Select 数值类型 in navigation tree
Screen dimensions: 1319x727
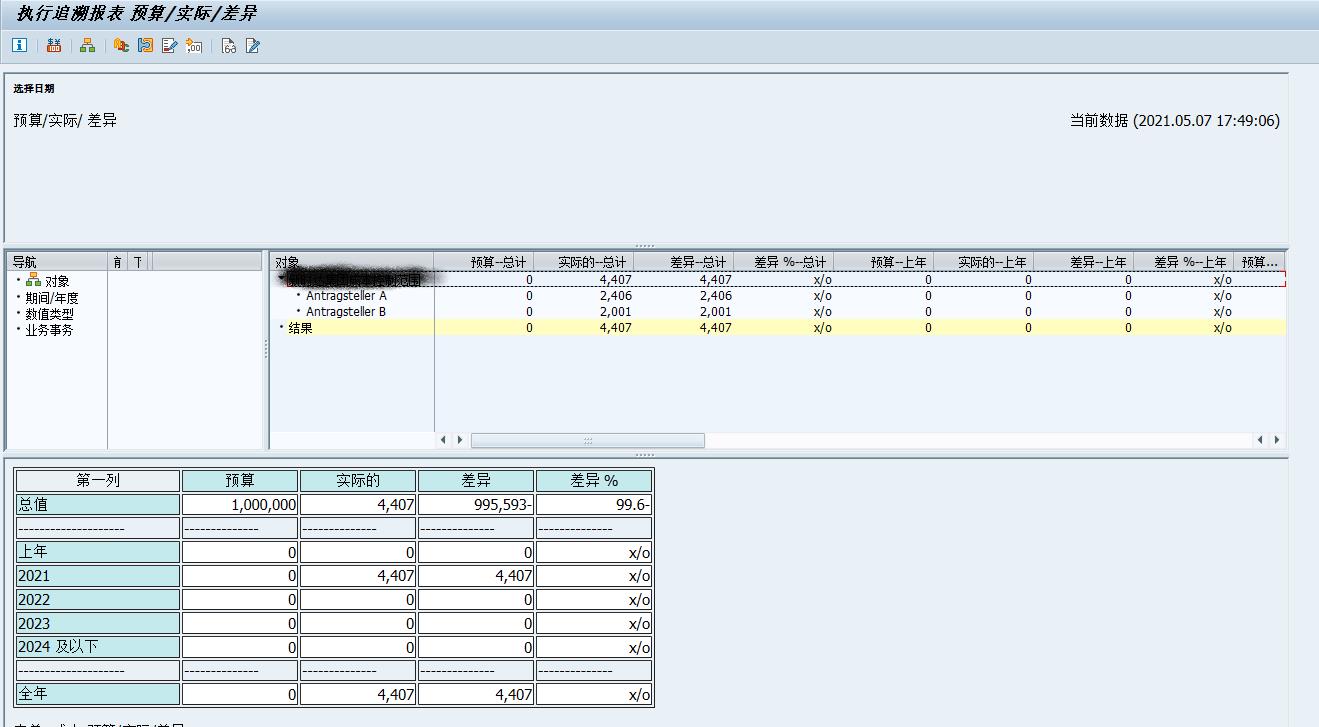50,314
